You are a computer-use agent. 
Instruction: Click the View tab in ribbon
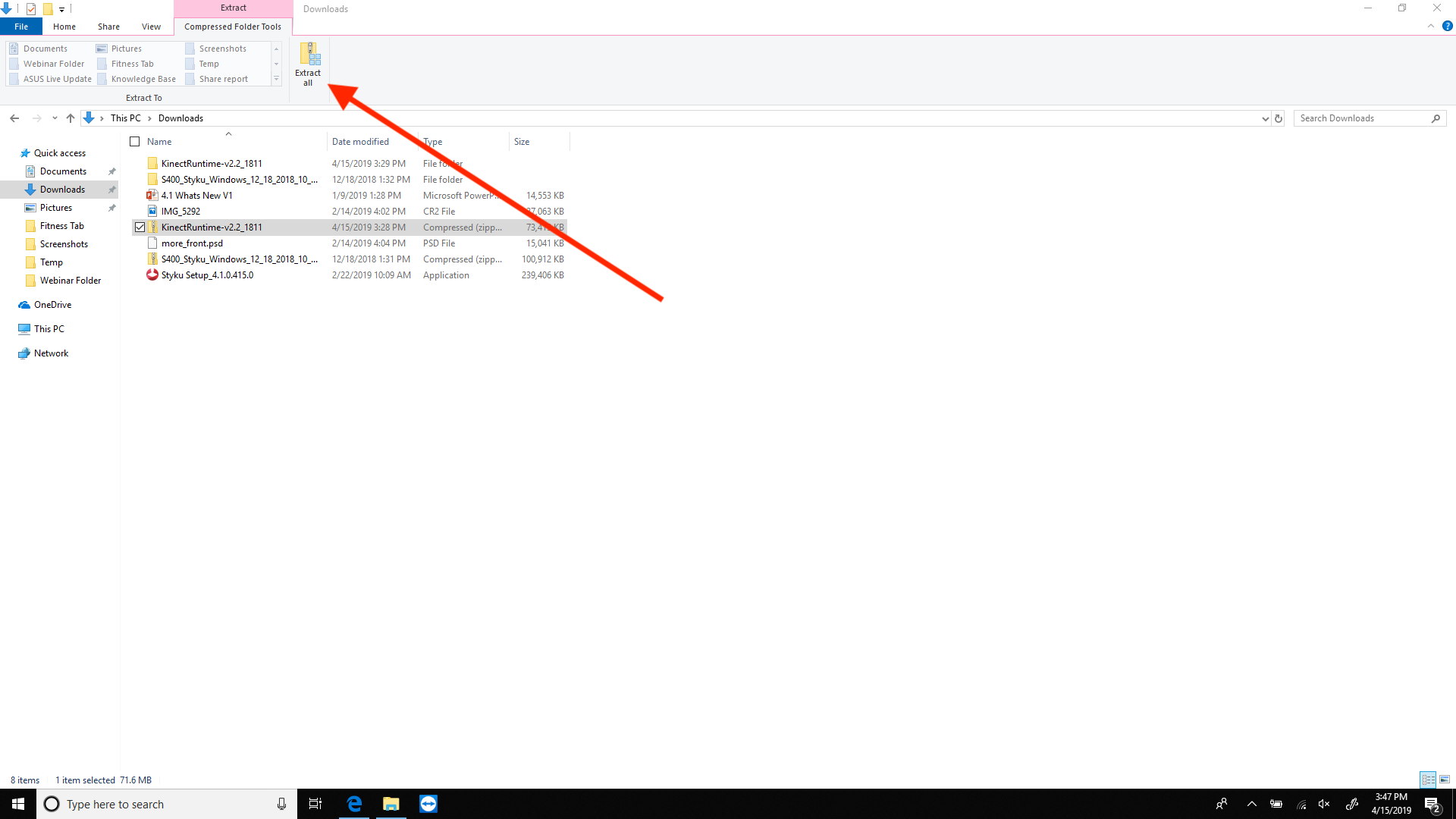pos(151,26)
